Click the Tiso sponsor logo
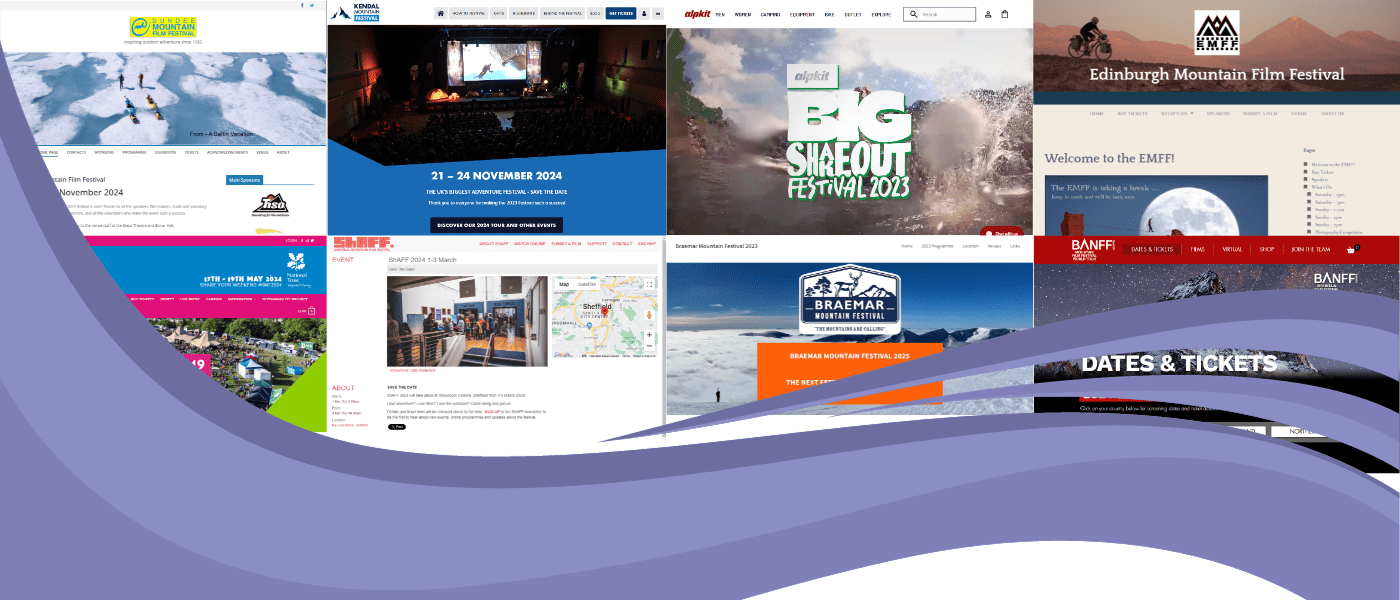 tap(272, 207)
